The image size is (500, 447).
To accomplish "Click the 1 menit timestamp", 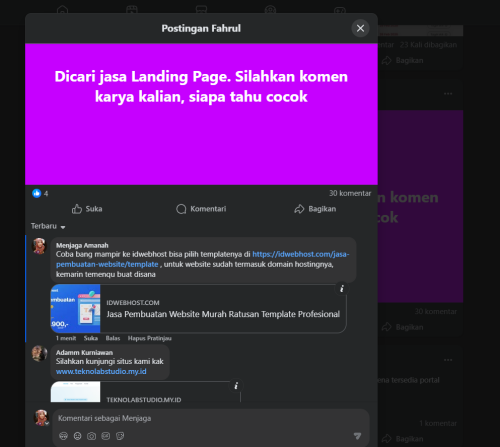I will (66, 338).
